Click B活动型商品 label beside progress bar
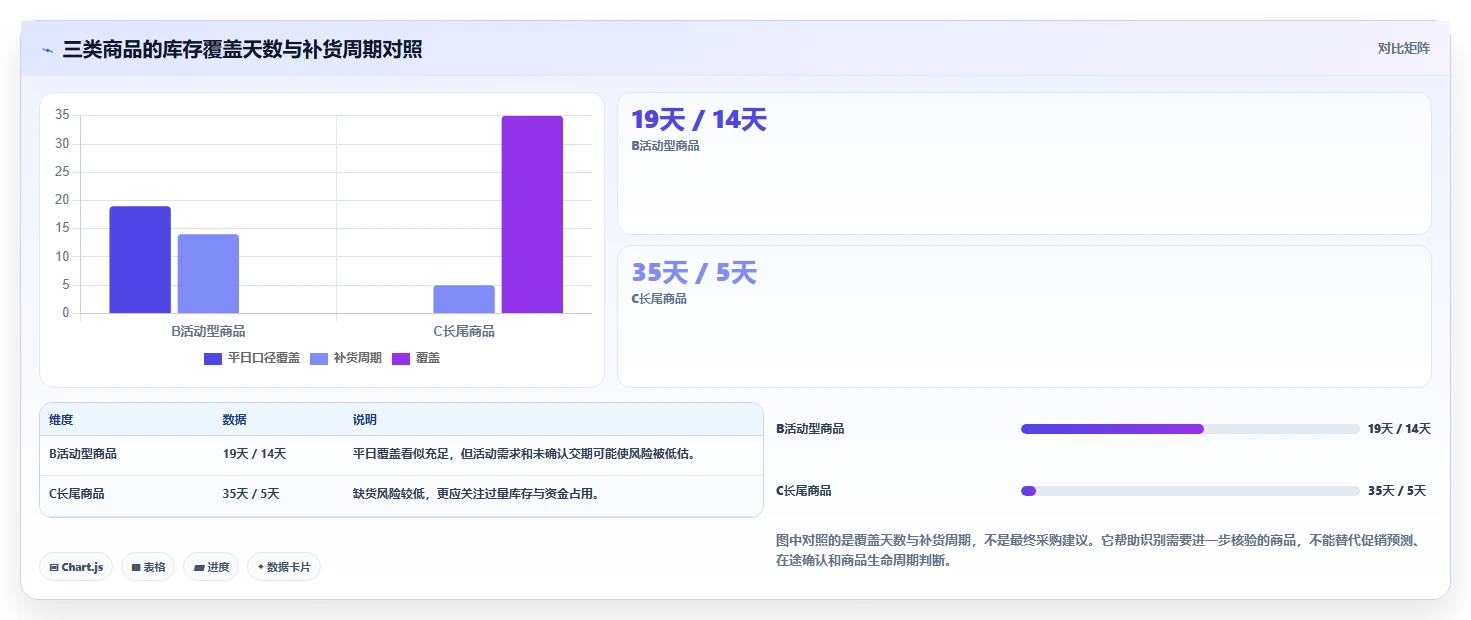The image size is (1471, 620). (x=811, y=429)
